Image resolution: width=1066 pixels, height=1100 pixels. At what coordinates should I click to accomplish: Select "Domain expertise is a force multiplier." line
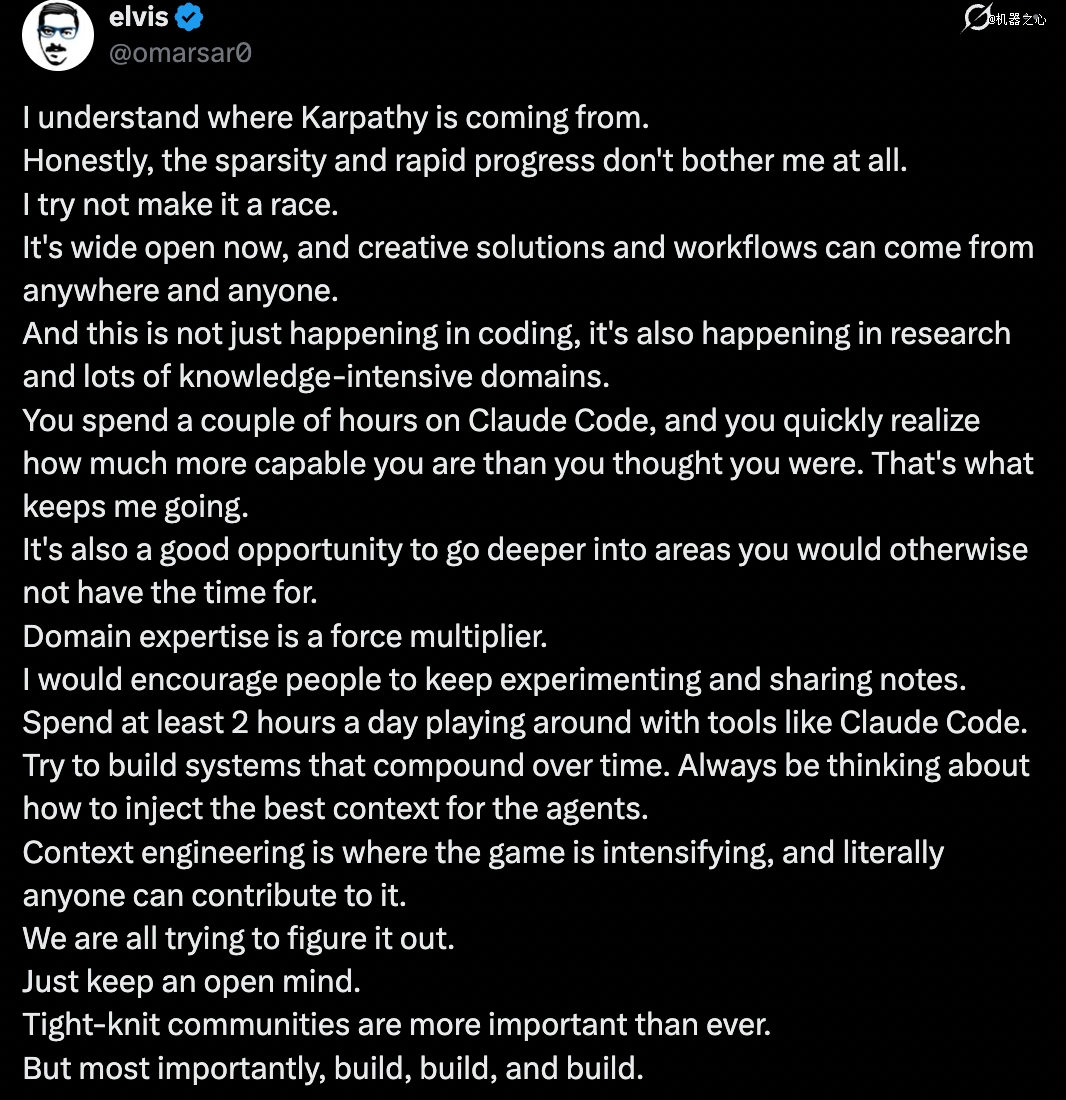point(285,636)
